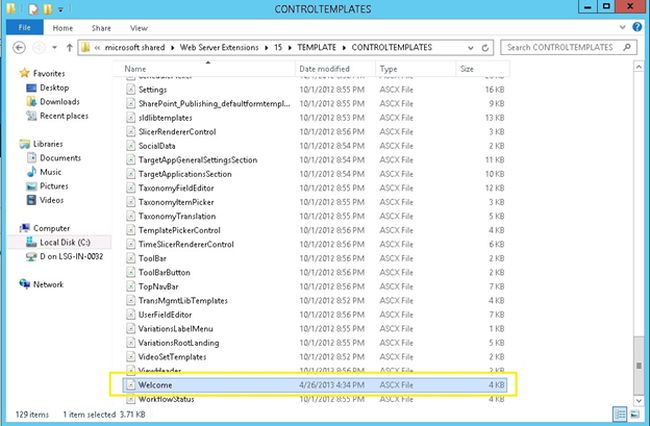Open Quick Access Toolbar customize dropdown
Image resolution: width=650 pixels, height=426 pixels.
[x=61, y=9]
